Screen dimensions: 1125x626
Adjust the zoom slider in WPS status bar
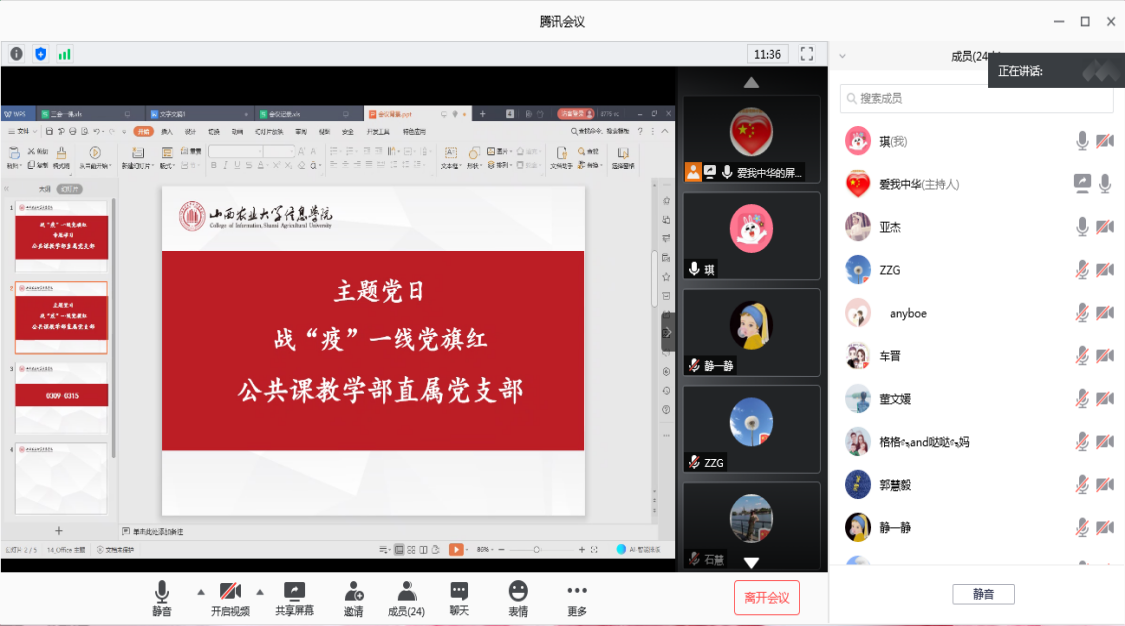[x=537, y=549]
